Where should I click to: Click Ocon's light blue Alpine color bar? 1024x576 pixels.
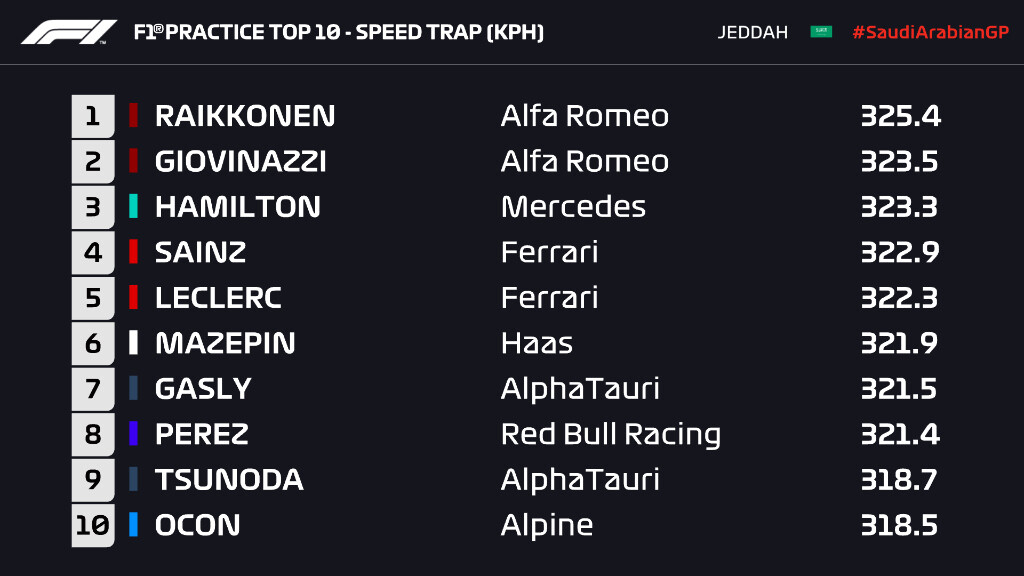pos(133,525)
